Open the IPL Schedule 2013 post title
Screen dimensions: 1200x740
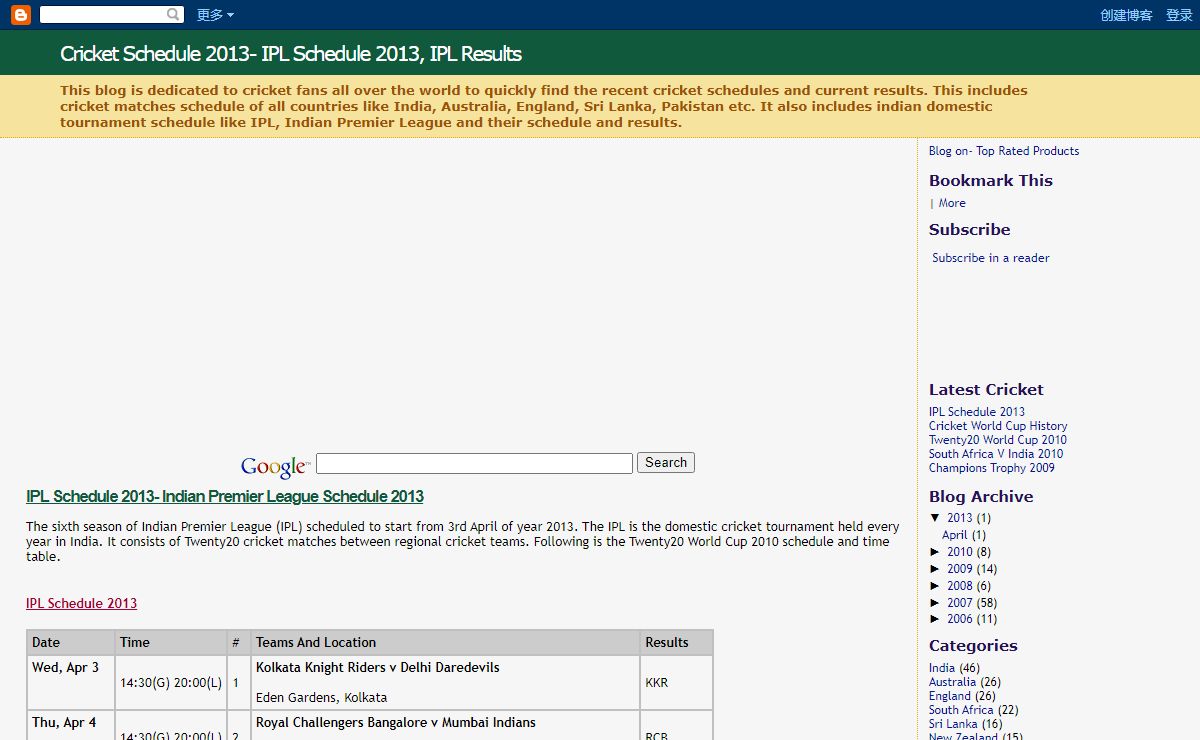point(225,496)
